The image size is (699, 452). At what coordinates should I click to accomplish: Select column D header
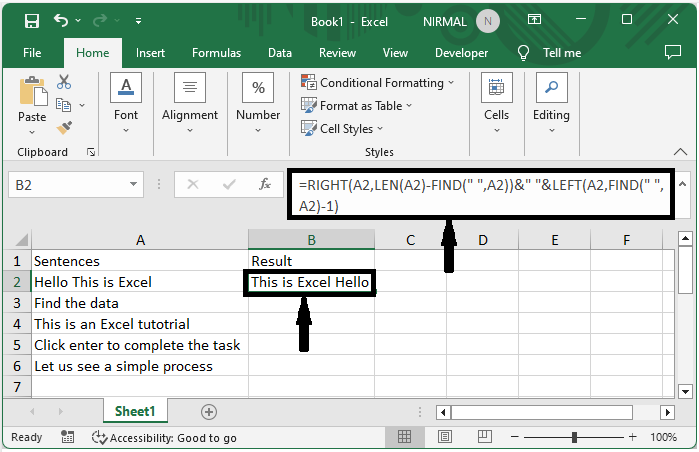(483, 240)
